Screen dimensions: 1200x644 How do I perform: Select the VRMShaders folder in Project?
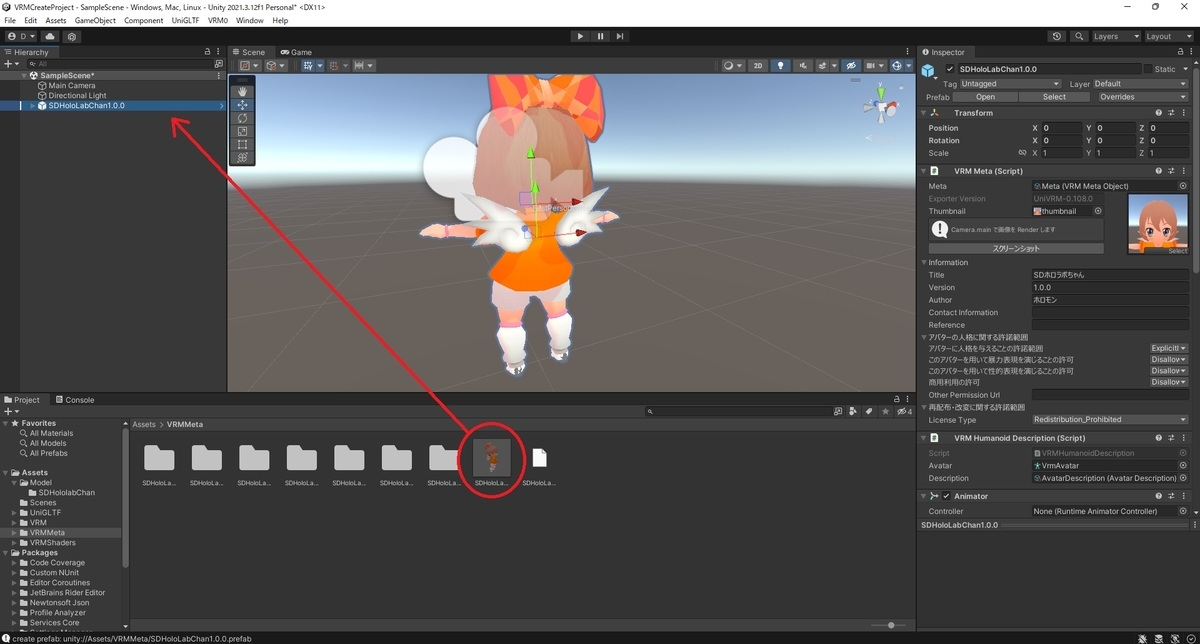53,543
